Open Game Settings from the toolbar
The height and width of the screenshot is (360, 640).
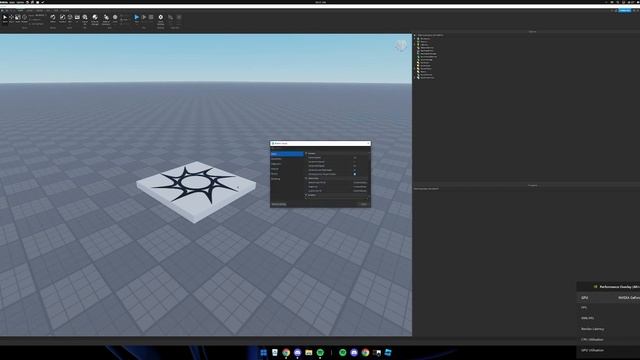click(x=160, y=19)
